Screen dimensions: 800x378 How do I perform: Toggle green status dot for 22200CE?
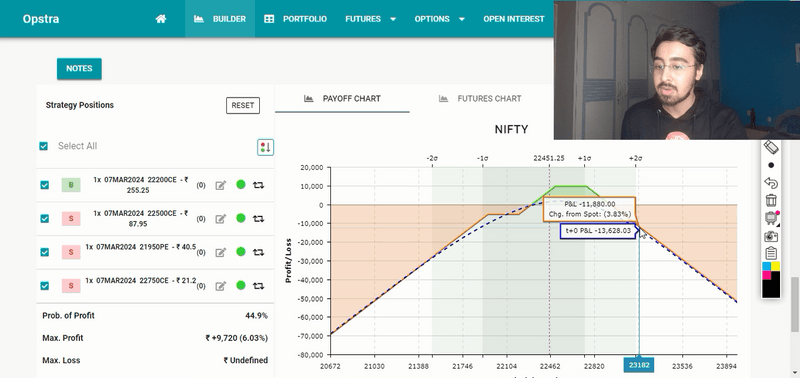tap(241, 185)
